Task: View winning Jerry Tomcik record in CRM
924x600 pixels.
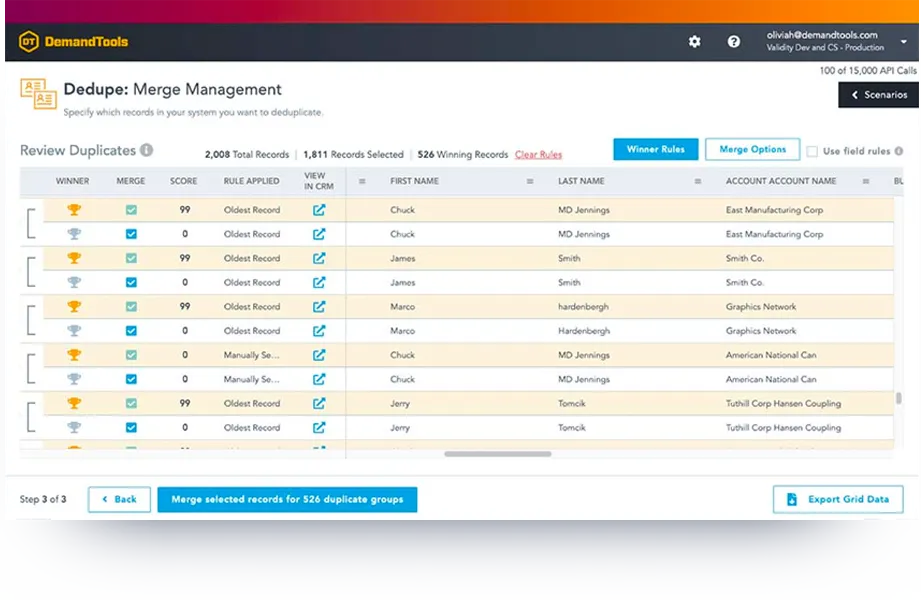Action: (x=319, y=403)
